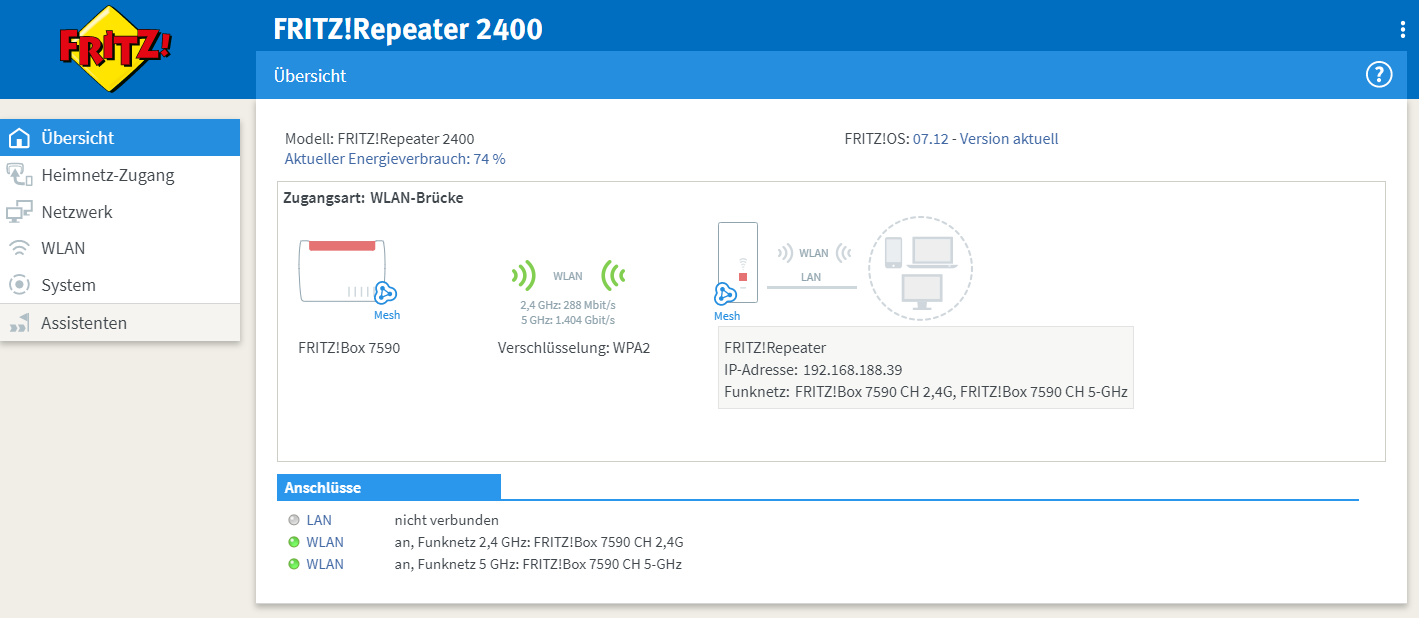Click the connected devices circle graphic
Screen dimensions: 1419x618
tap(920, 269)
